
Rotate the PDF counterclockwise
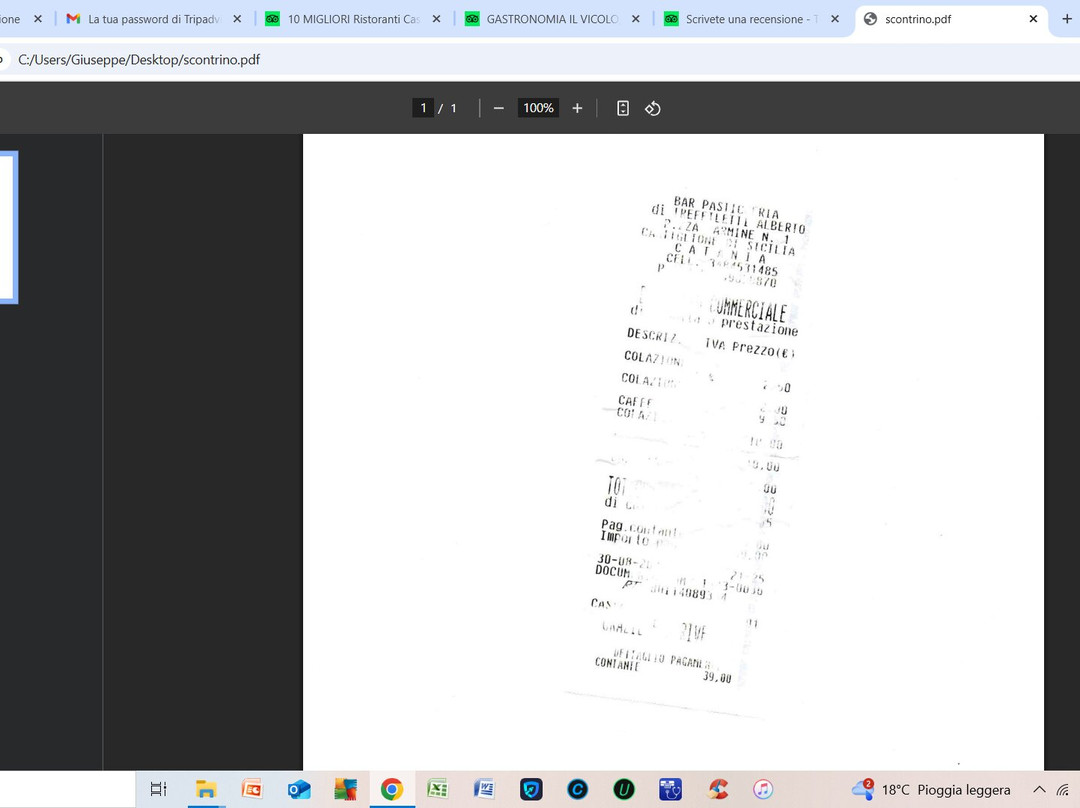pyautogui.click(x=653, y=108)
